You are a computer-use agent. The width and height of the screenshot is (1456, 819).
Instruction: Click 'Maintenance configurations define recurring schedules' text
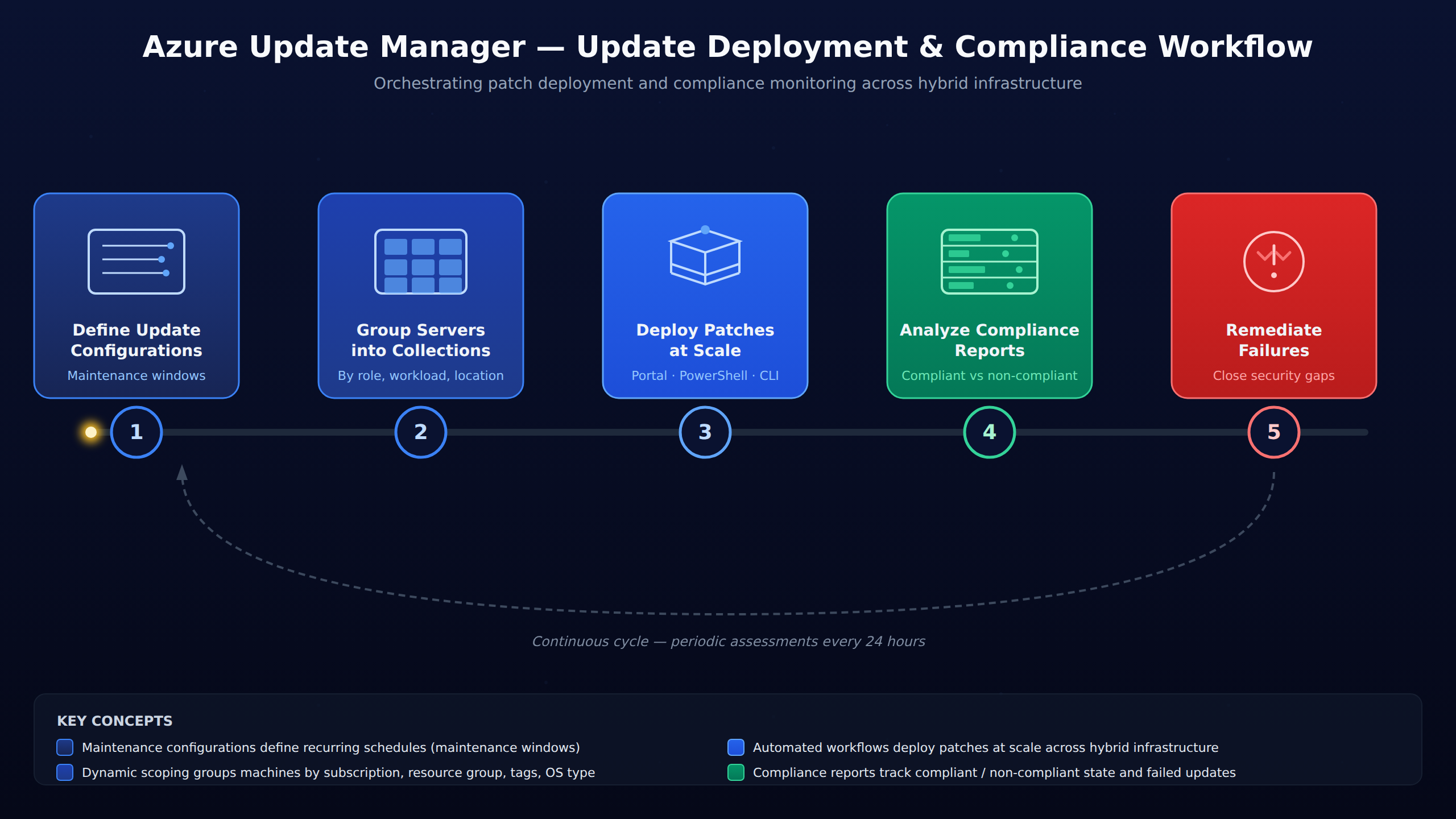331,748
